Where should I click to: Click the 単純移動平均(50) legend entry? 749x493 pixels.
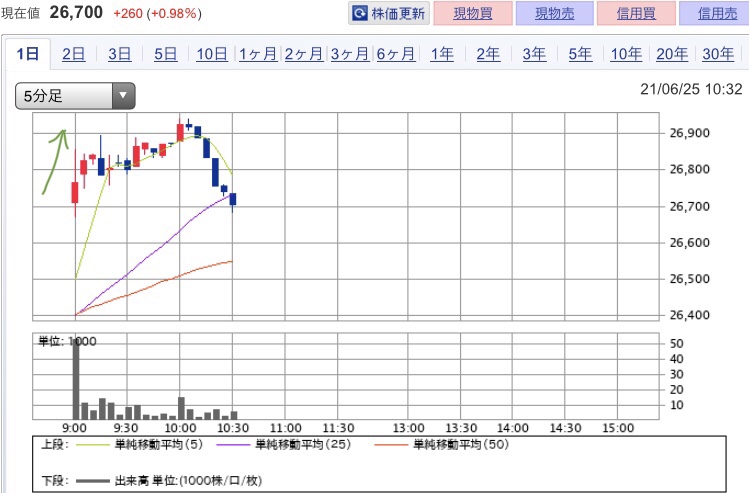click(x=442, y=445)
